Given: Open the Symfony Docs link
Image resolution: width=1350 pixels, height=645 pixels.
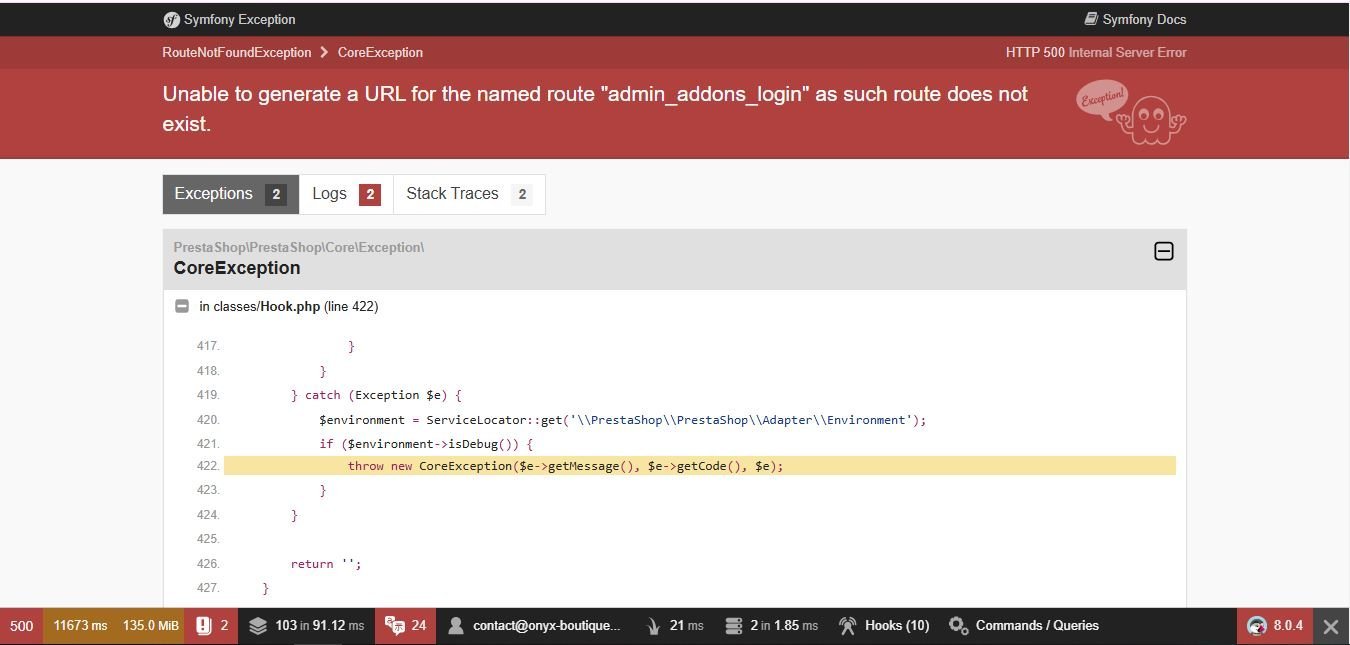Looking at the screenshot, I should click(1135, 19).
